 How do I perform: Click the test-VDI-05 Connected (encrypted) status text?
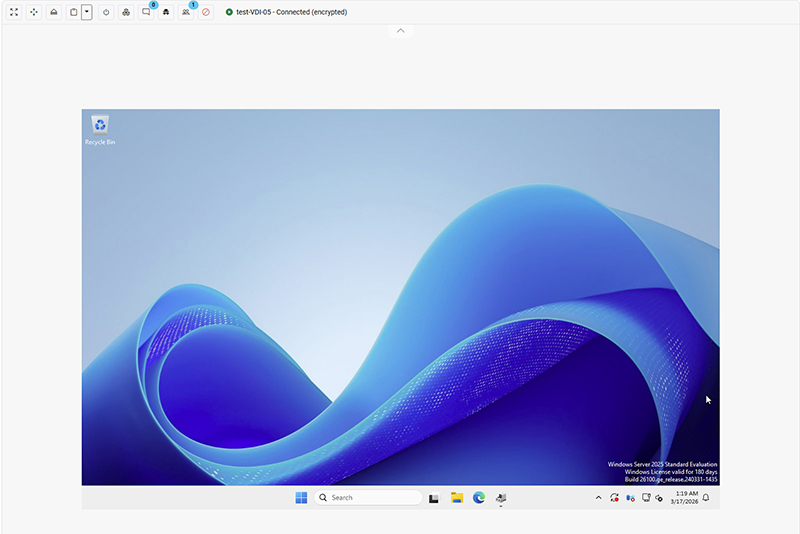(291, 12)
